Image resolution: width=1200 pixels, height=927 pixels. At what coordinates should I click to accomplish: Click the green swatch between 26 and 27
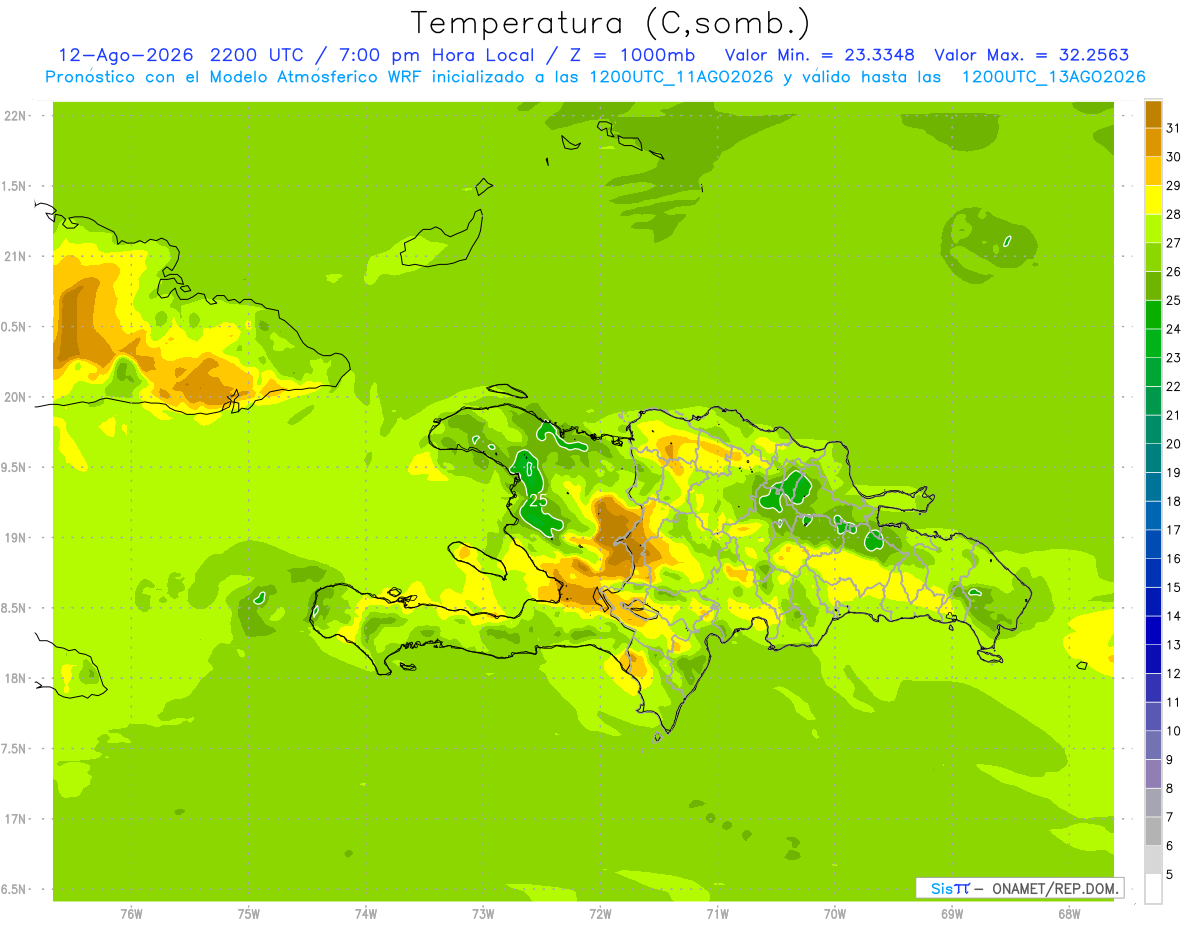[x=1153, y=257]
